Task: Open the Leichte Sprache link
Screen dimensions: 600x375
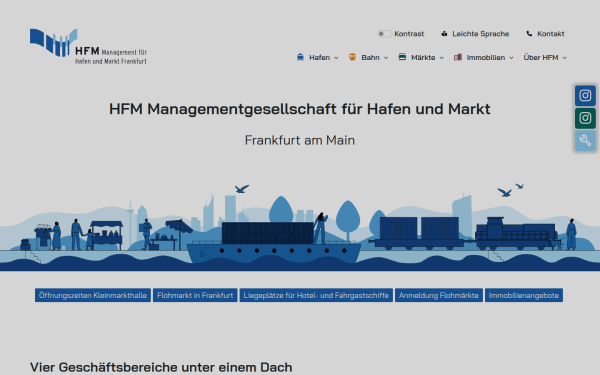Action: [x=480, y=34]
